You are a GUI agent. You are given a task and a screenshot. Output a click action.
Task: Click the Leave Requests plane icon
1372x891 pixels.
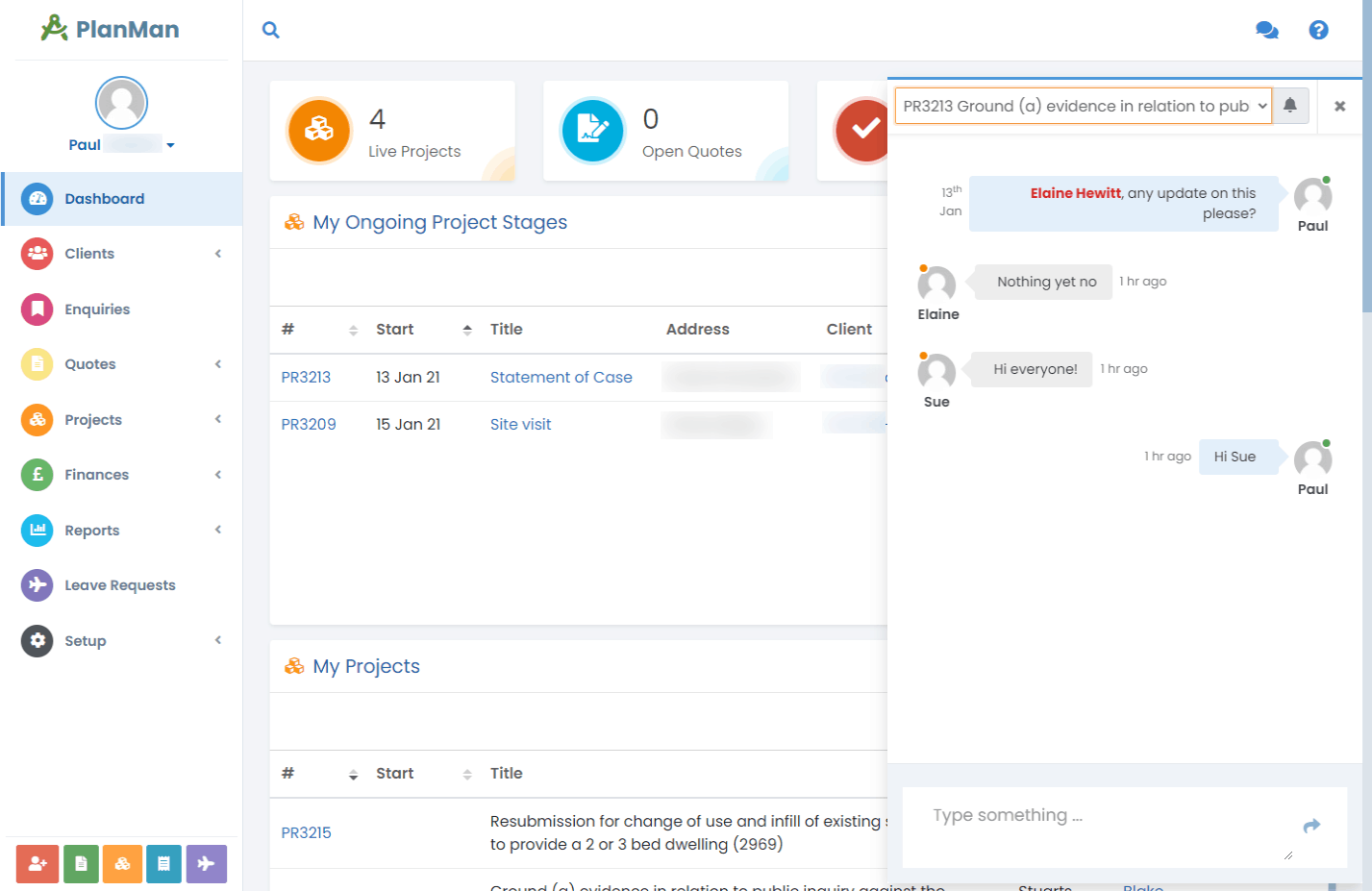click(x=37, y=585)
